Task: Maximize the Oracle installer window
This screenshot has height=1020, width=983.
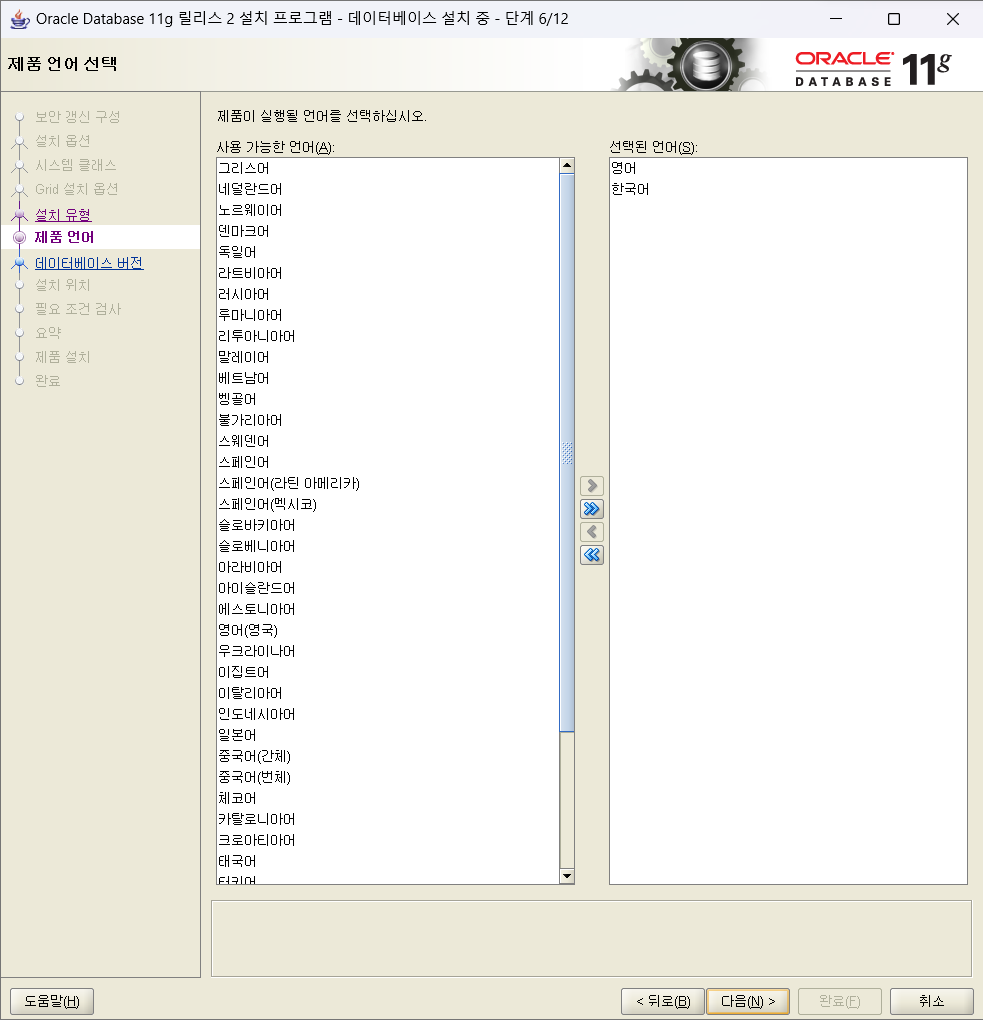Action: pyautogui.click(x=894, y=19)
